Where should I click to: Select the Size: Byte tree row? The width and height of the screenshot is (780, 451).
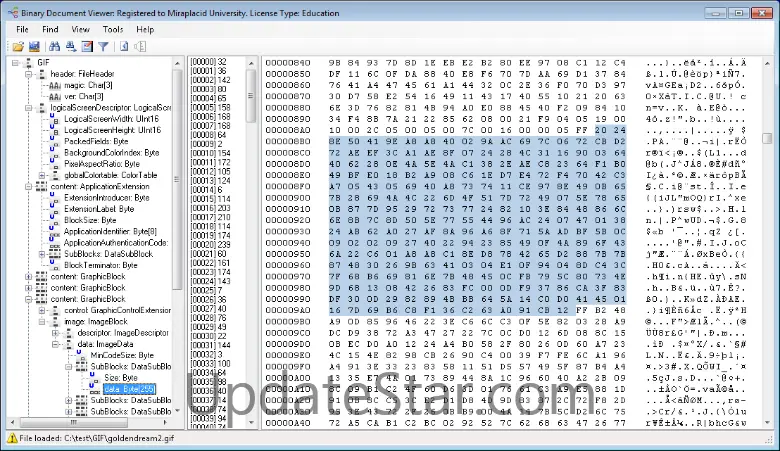120,378
